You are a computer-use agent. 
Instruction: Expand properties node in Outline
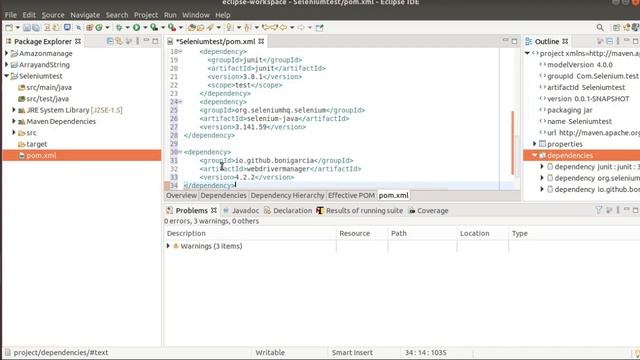(x=535, y=144)
